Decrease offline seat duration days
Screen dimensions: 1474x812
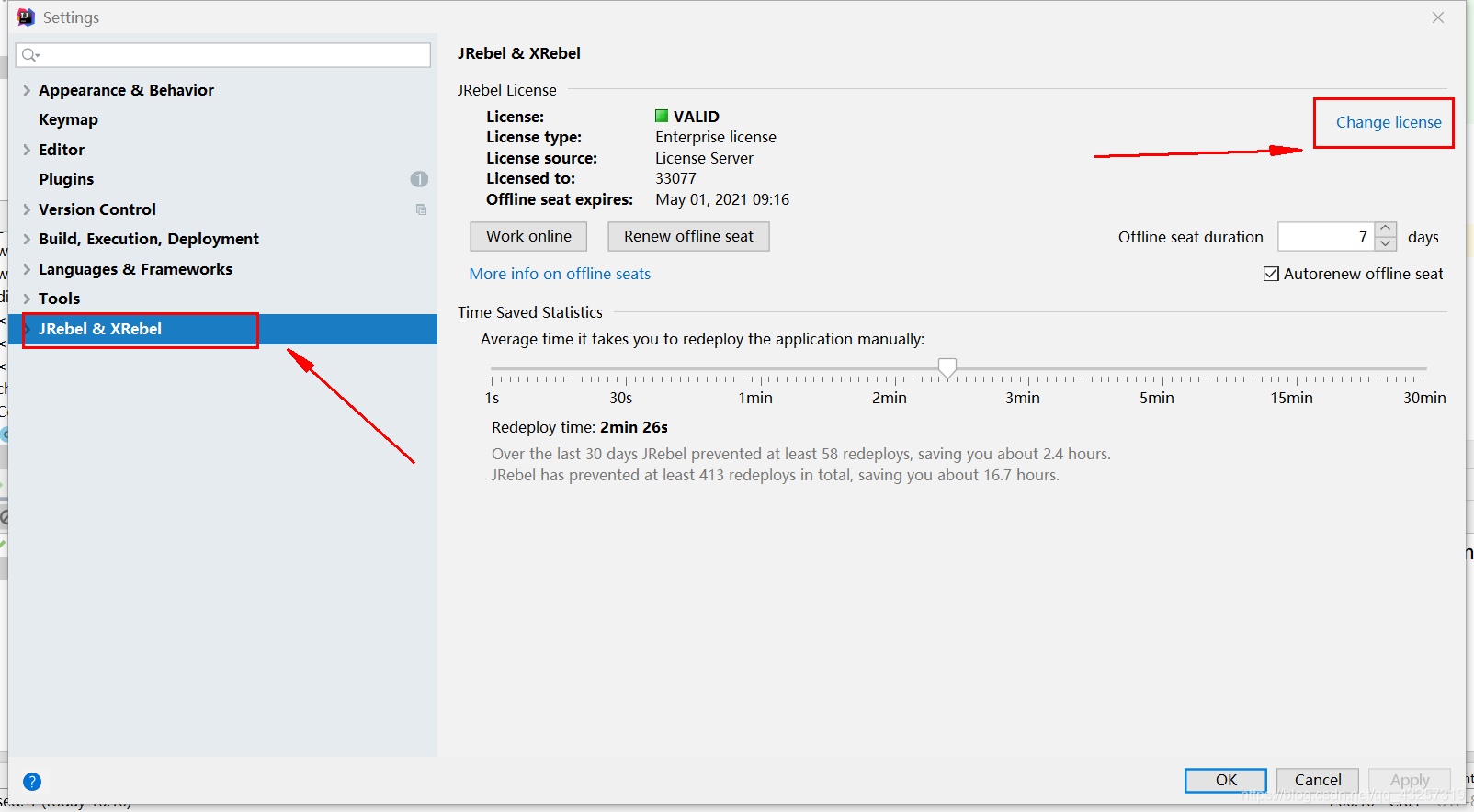point(1386,243)
